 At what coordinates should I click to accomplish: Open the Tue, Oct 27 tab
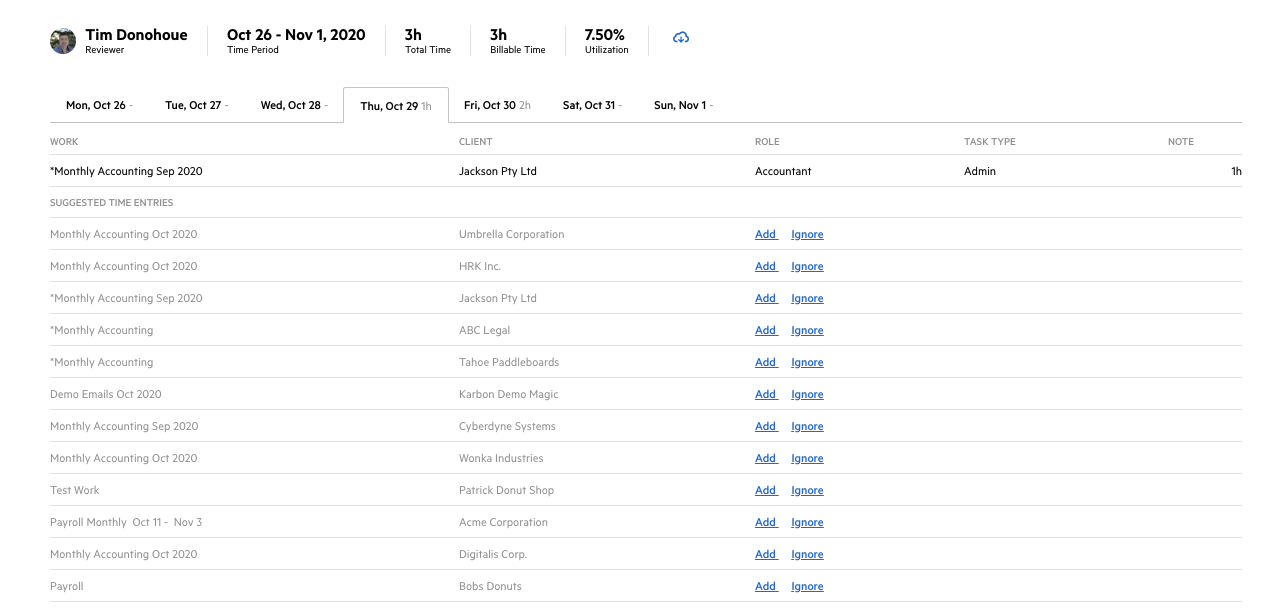pos(195,105)
